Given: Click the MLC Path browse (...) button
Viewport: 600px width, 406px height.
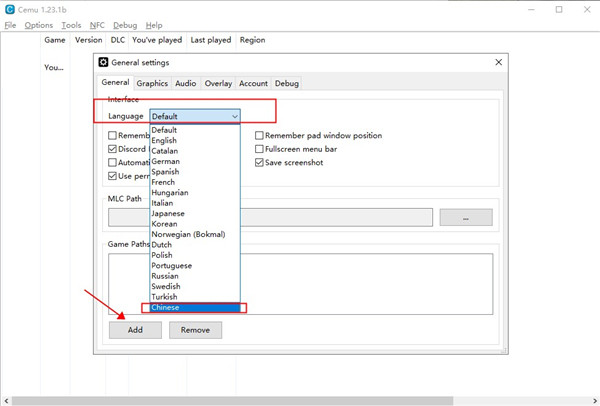Looking at the screenshot, I should tap(466, 217).
